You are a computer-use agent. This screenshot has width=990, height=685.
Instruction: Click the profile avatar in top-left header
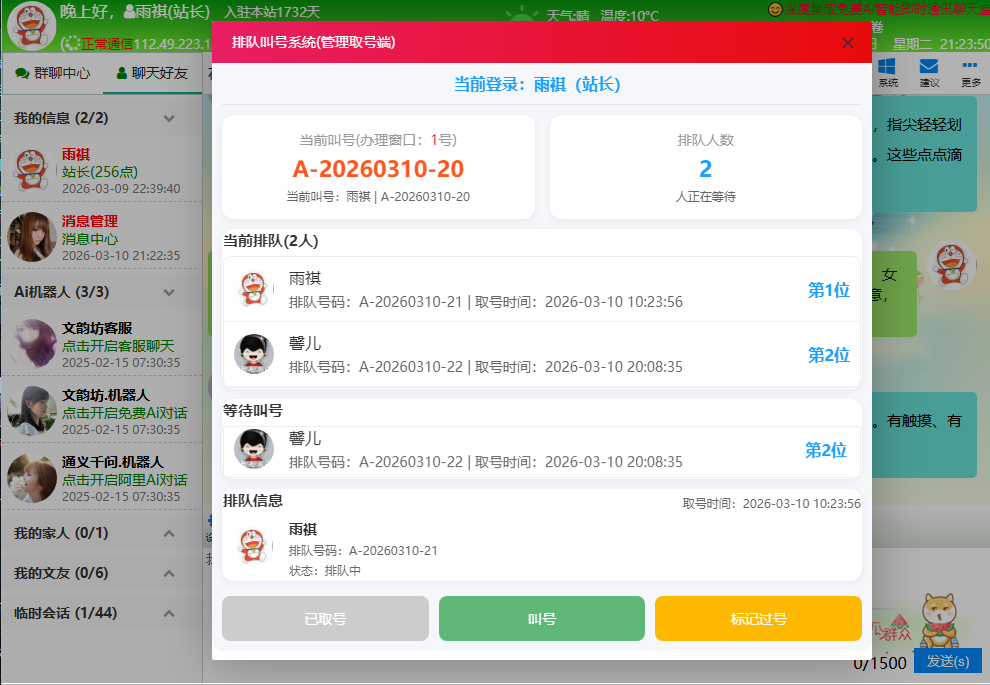click(x=31, y=26)
